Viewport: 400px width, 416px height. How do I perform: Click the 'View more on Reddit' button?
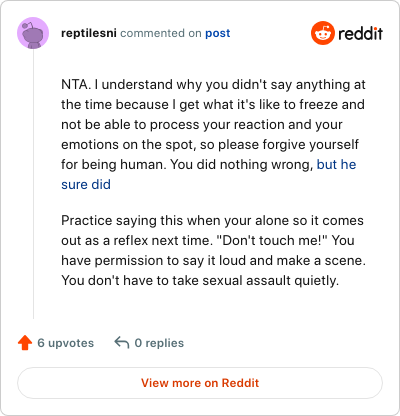pos(200,383)
